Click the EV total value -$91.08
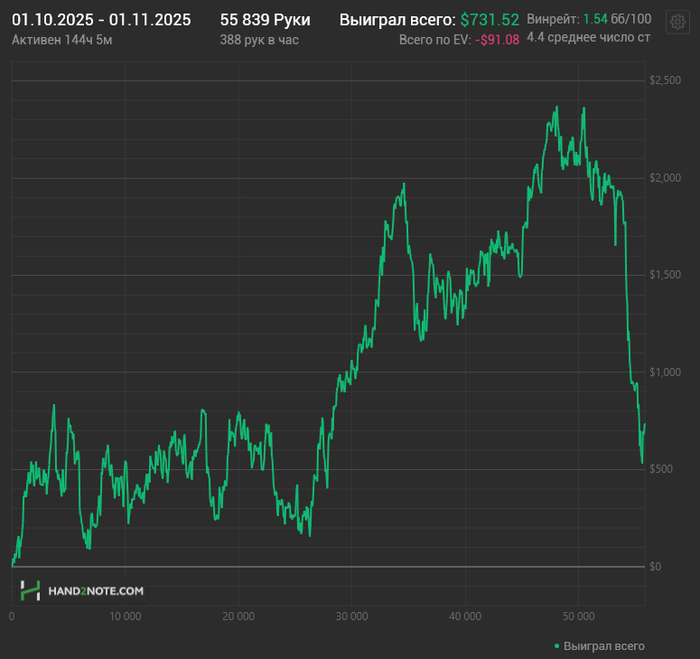Image resolution: width=700 pixels, height=659 pixels. (x=497, y=40)
